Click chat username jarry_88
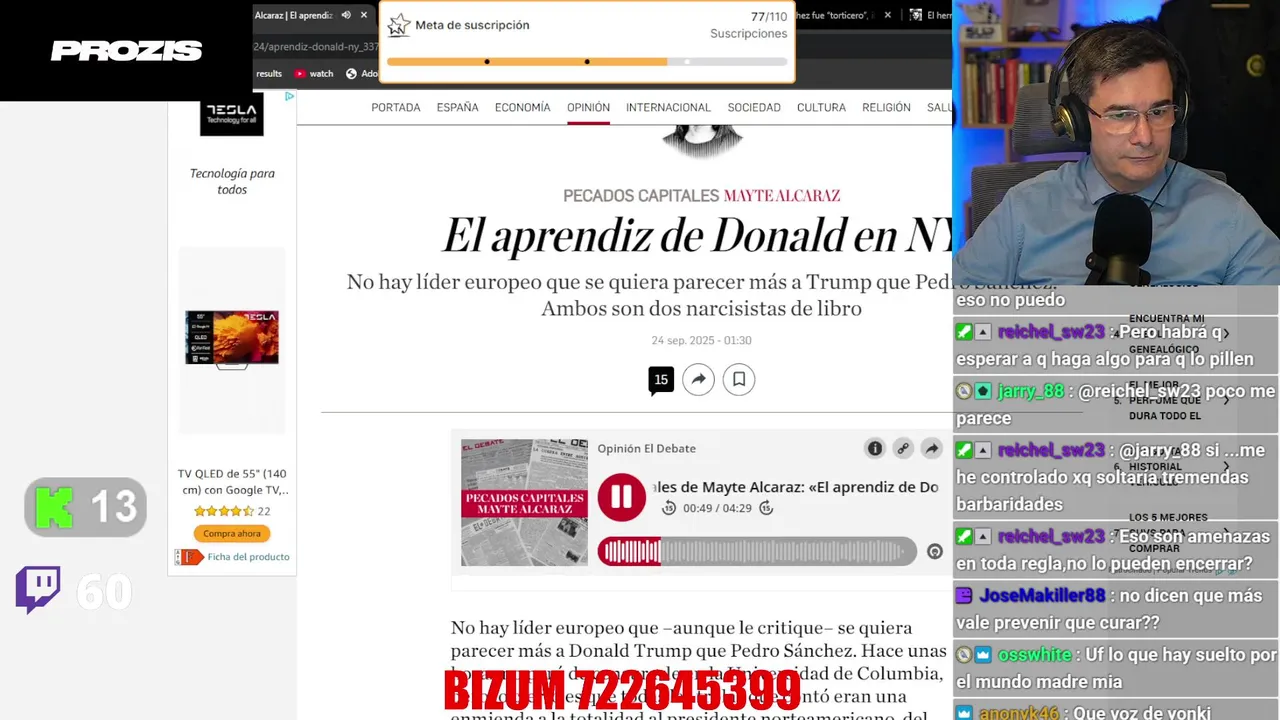1280x720 pixels. 1030,392
